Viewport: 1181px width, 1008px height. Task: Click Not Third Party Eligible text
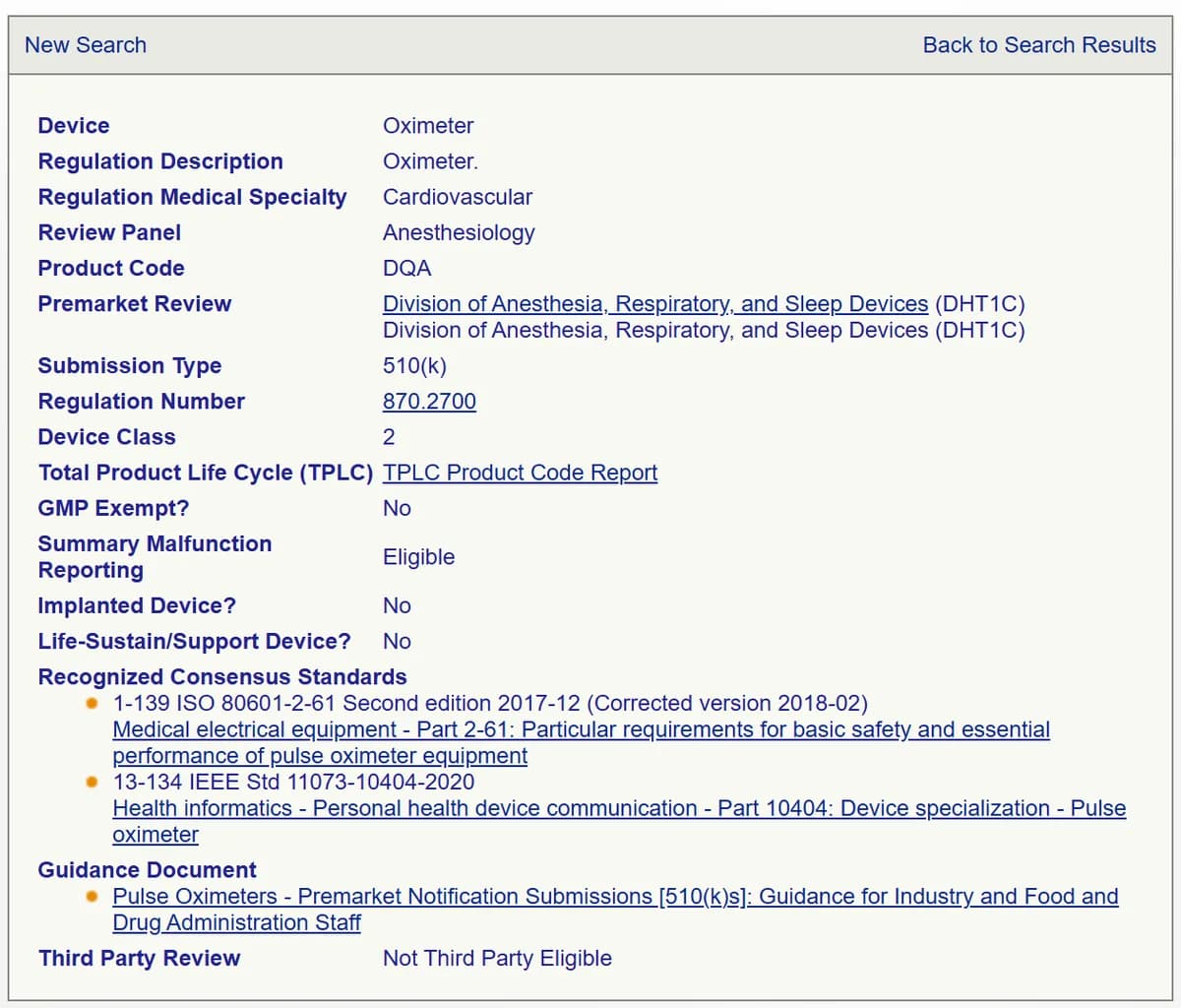pyautogui.click(x=497, y=959)
